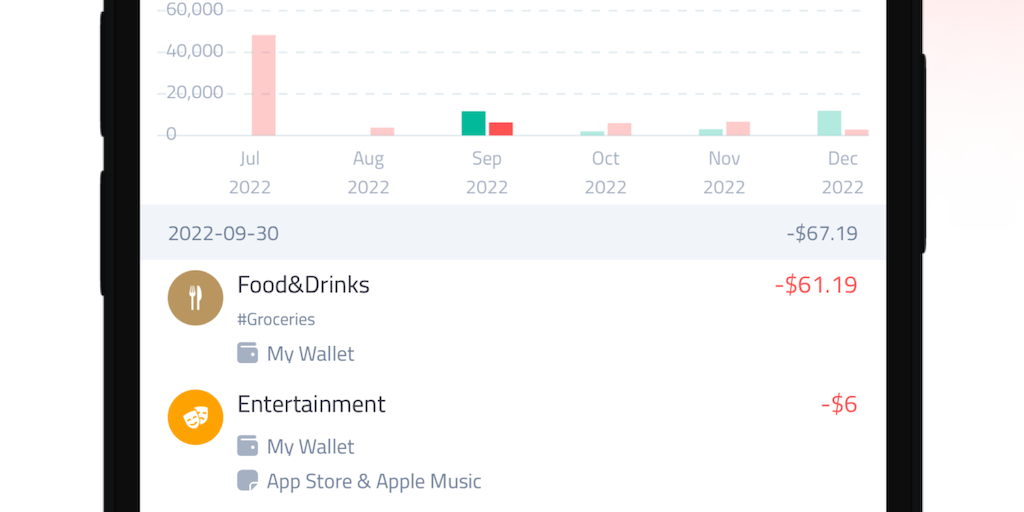This screenshot has height=512, width=1024.
Task: Tap the Aug 2022 month label
Action: (x=369, y=172)
